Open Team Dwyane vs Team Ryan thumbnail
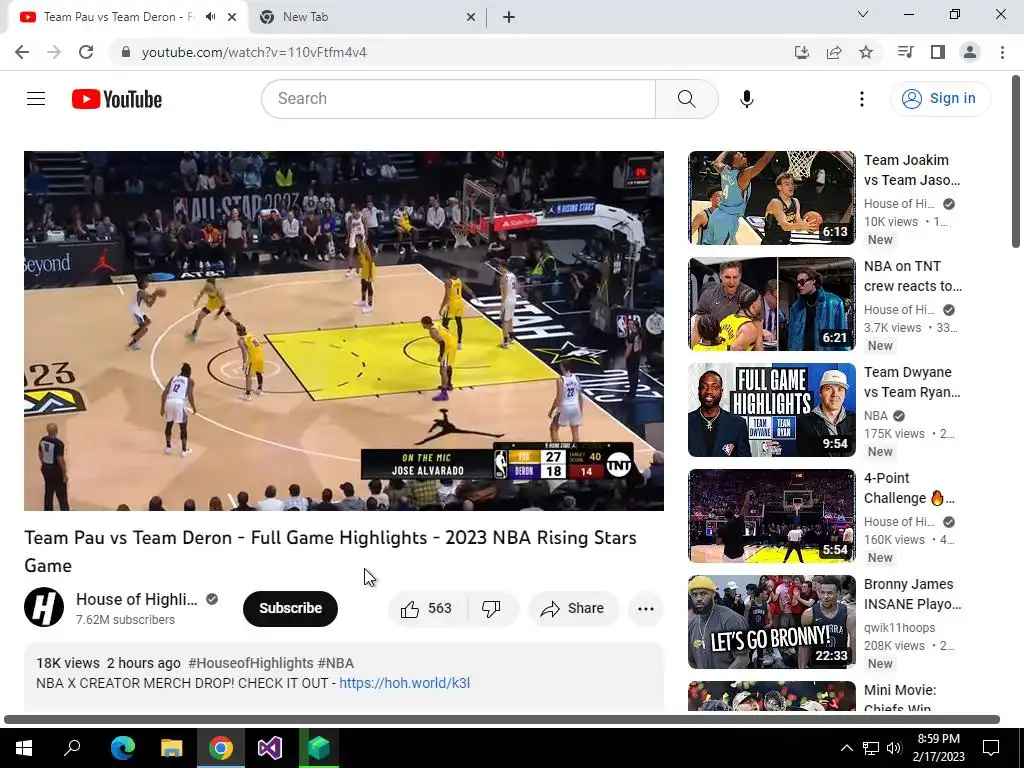Image resolution: width=1024 pixels, height=768 pixels. (771, 410)
